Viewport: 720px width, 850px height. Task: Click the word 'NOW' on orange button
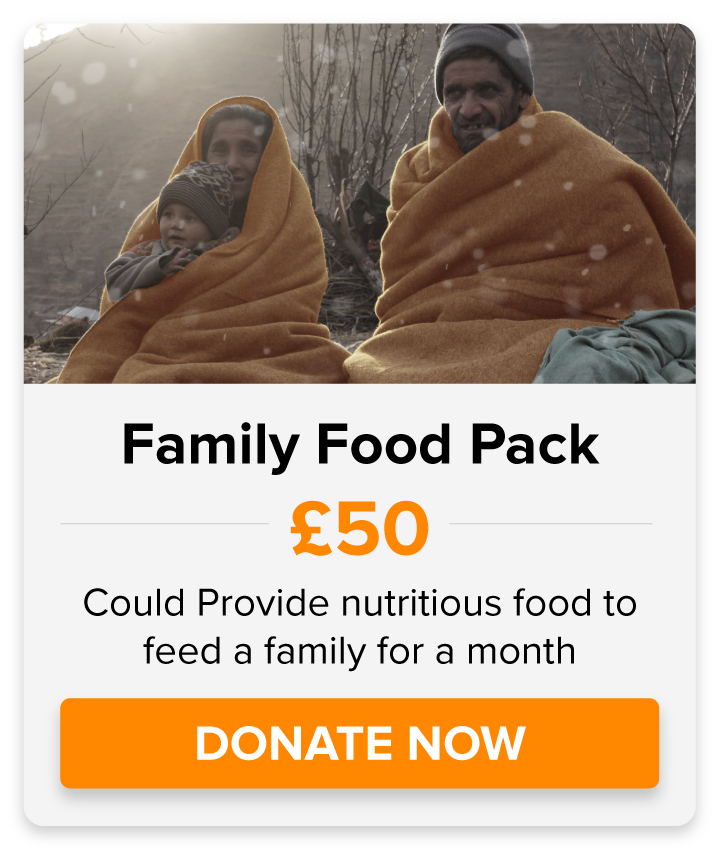point(466,743)
